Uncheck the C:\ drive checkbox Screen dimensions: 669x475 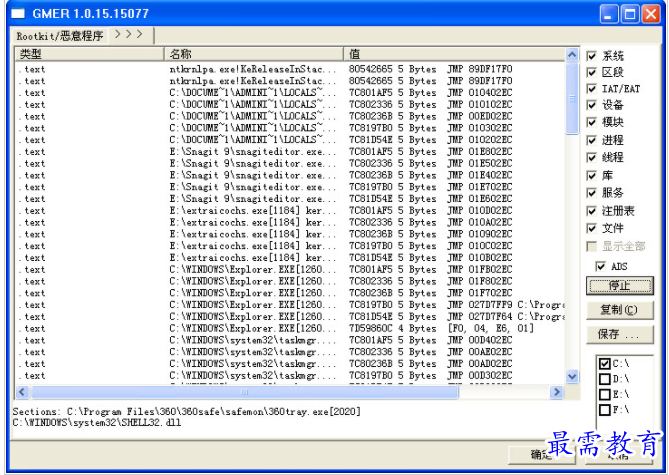coord(605,364)
